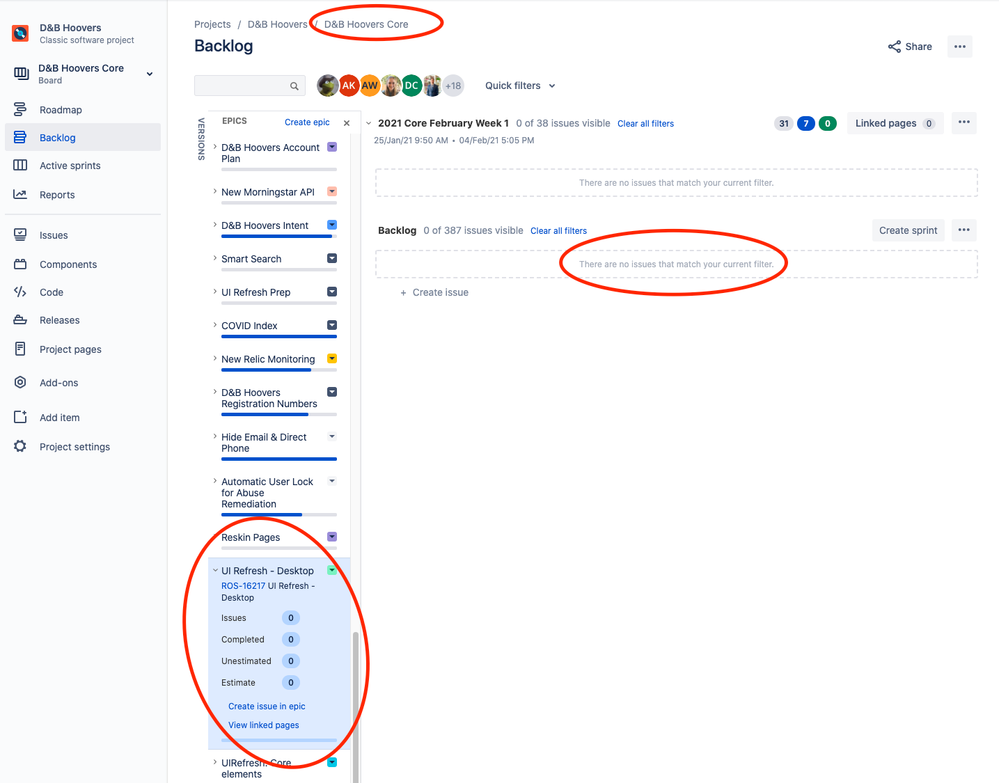Screen dimensions: 999x783
Task: Open the ROS-16217 issue link
Action: pos(243,585)
